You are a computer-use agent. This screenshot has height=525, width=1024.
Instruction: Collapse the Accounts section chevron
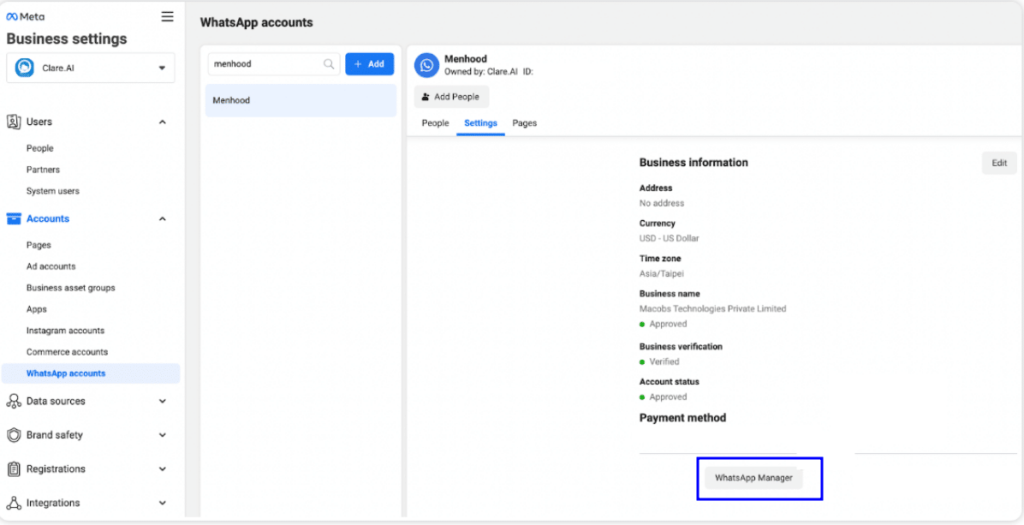163,219
